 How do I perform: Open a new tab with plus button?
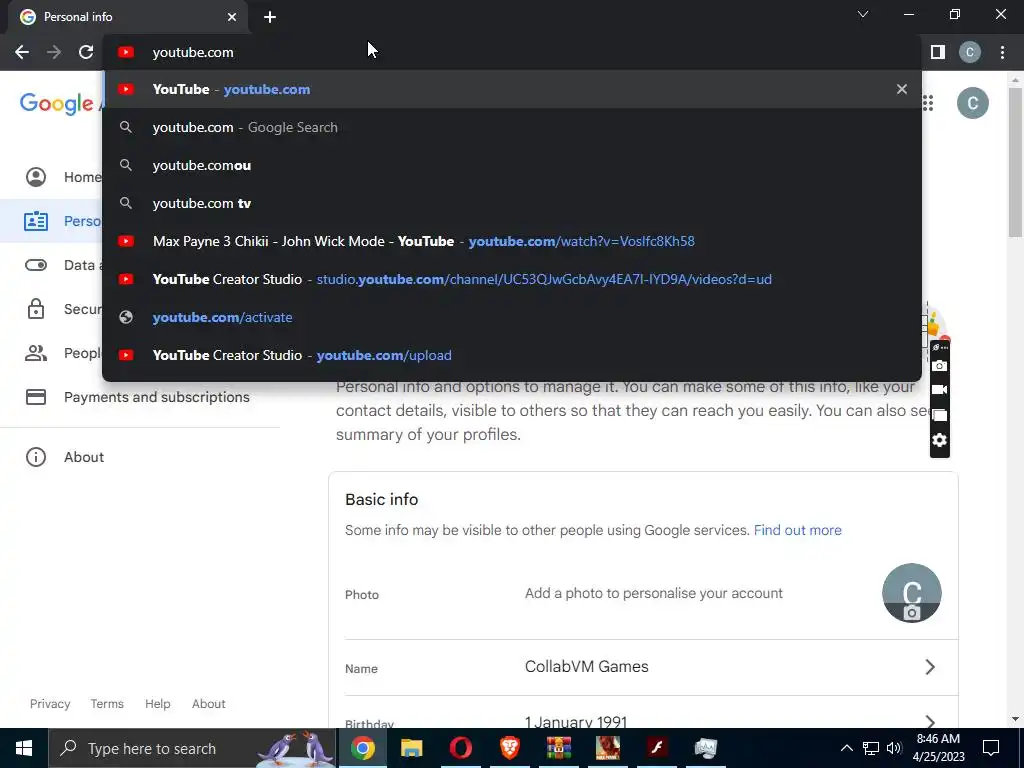click(270, 17)
